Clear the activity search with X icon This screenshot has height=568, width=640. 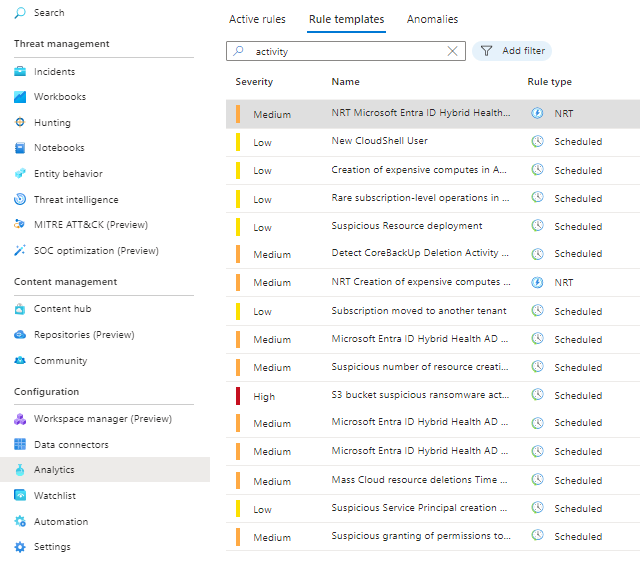click(452, 51)
